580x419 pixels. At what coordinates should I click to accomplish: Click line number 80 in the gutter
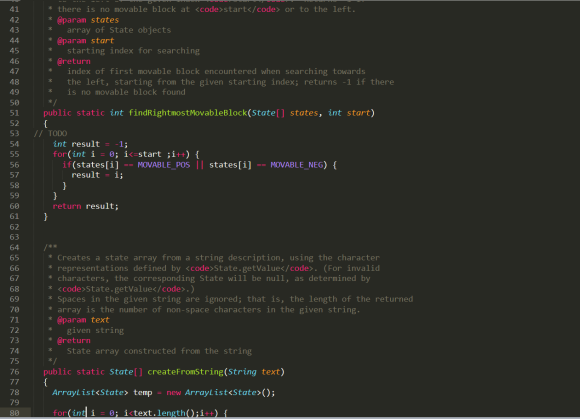(x=14, y=413)
